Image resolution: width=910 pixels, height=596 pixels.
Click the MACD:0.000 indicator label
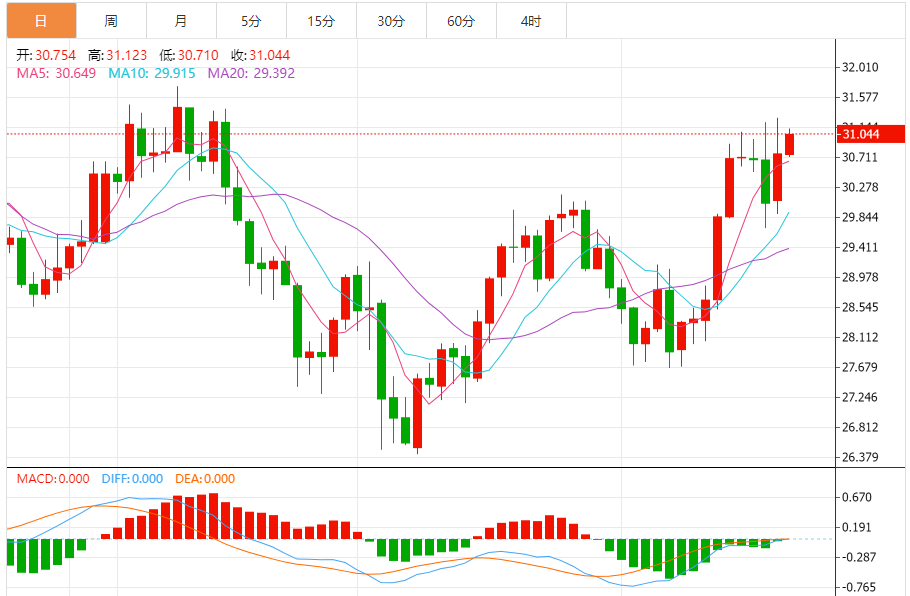53,479
